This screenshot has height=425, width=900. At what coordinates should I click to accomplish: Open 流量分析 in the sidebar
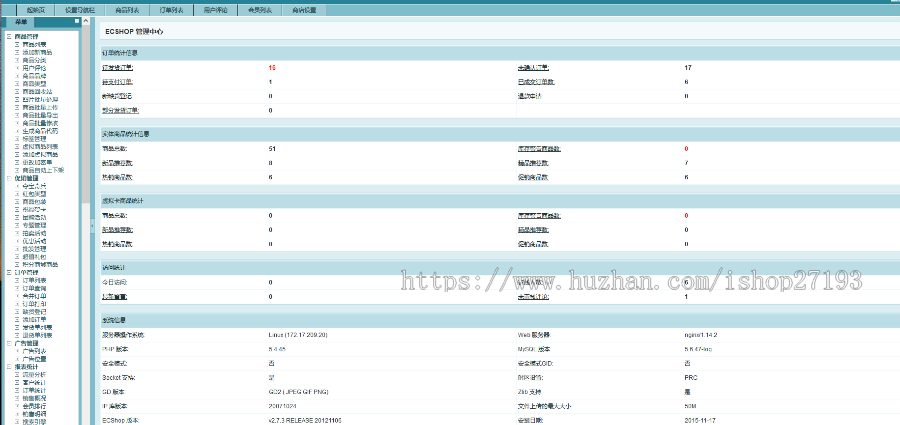click(34, 374)
